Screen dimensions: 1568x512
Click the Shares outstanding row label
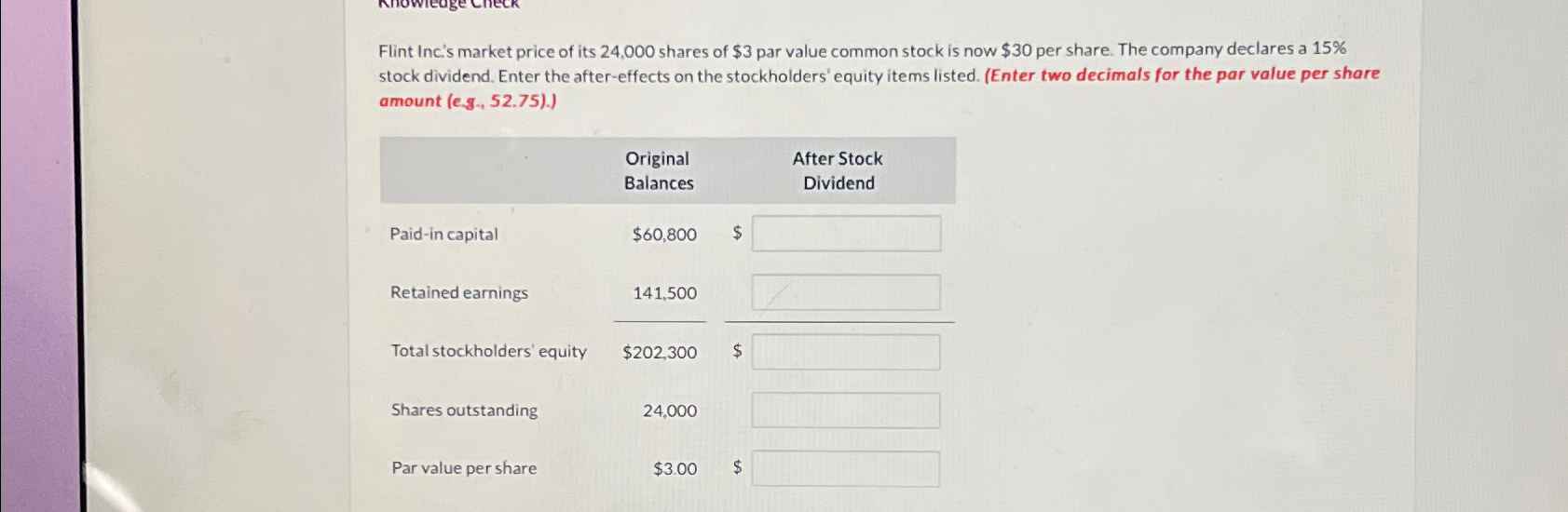pos(464,410)
